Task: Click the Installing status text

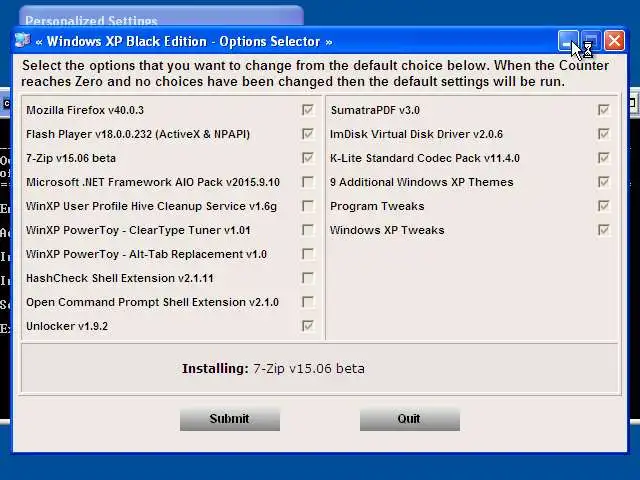Action: [273, 369]
